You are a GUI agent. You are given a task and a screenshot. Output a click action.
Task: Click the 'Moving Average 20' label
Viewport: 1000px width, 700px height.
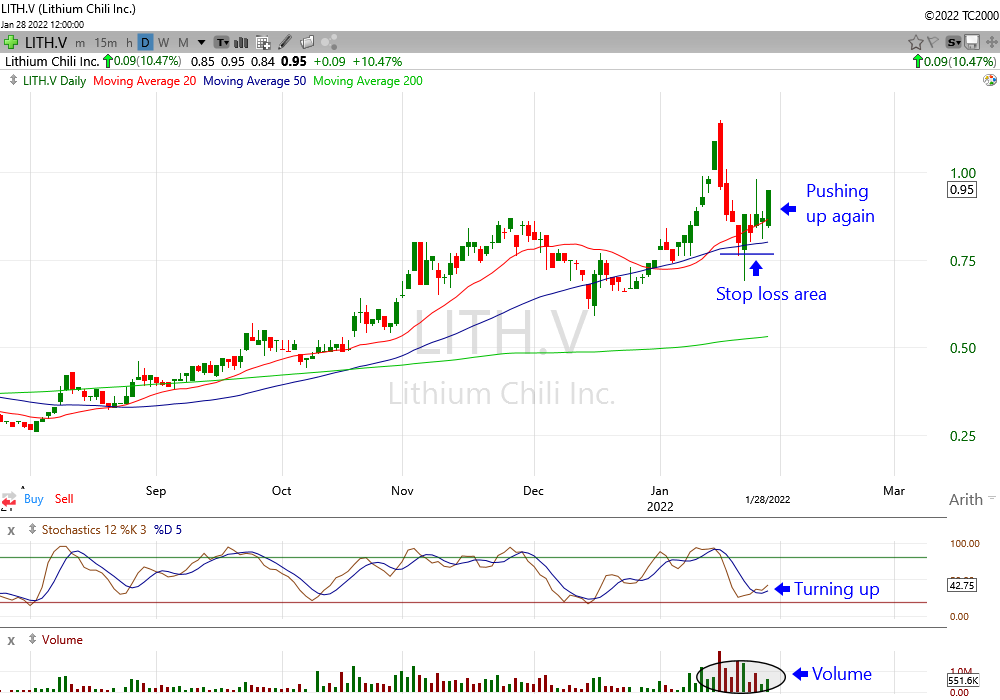click(145, 81)
